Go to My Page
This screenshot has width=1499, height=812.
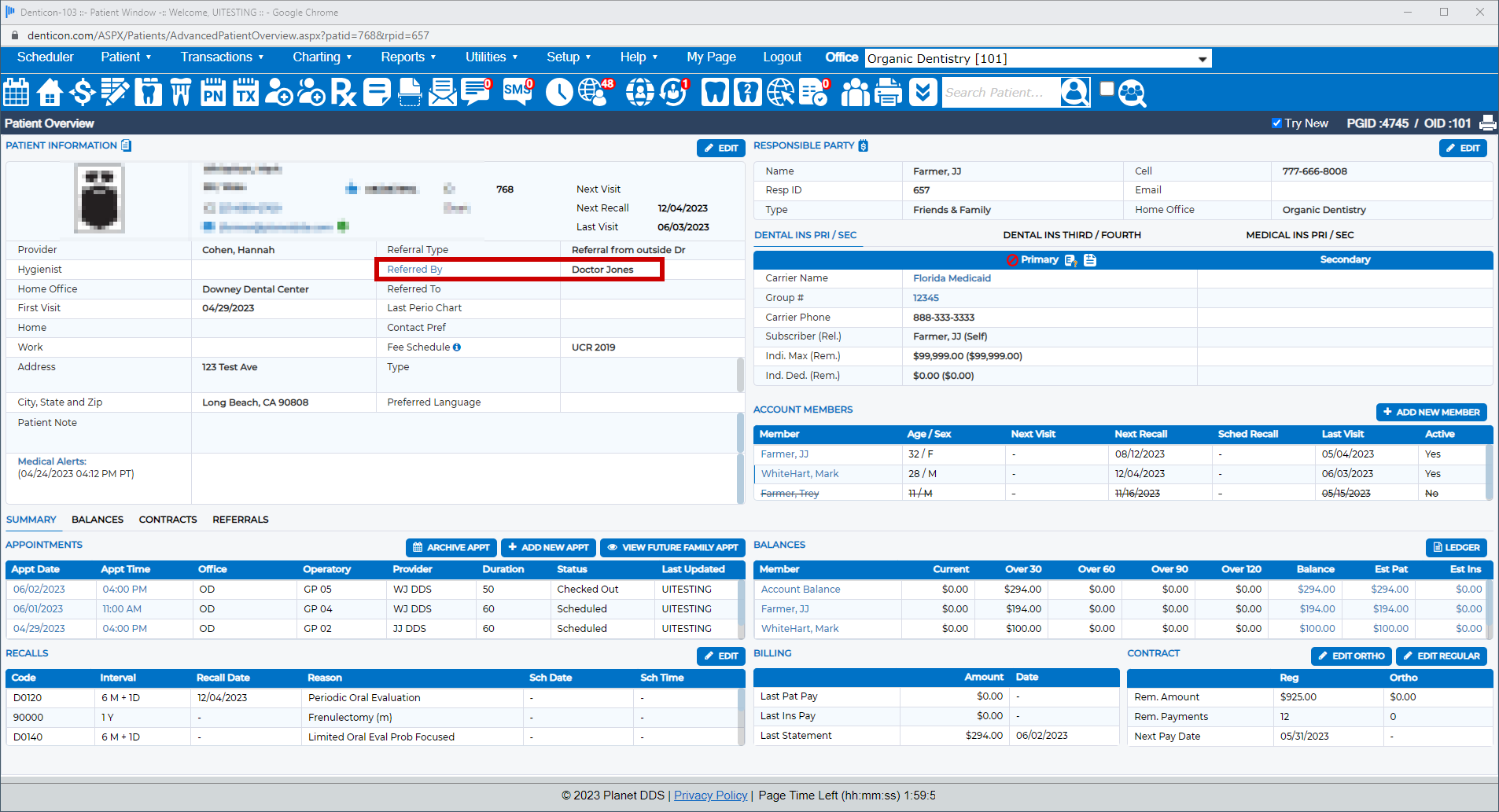pyautogui.click(x=711, y=57)
